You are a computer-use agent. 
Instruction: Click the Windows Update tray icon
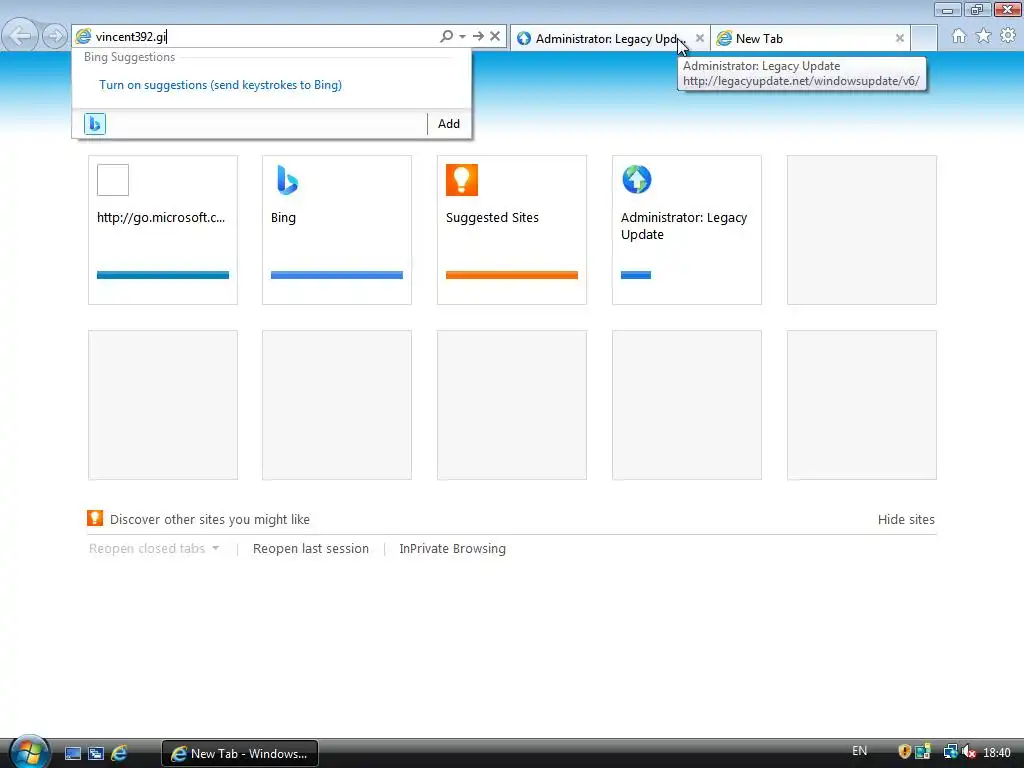[923, 752]
